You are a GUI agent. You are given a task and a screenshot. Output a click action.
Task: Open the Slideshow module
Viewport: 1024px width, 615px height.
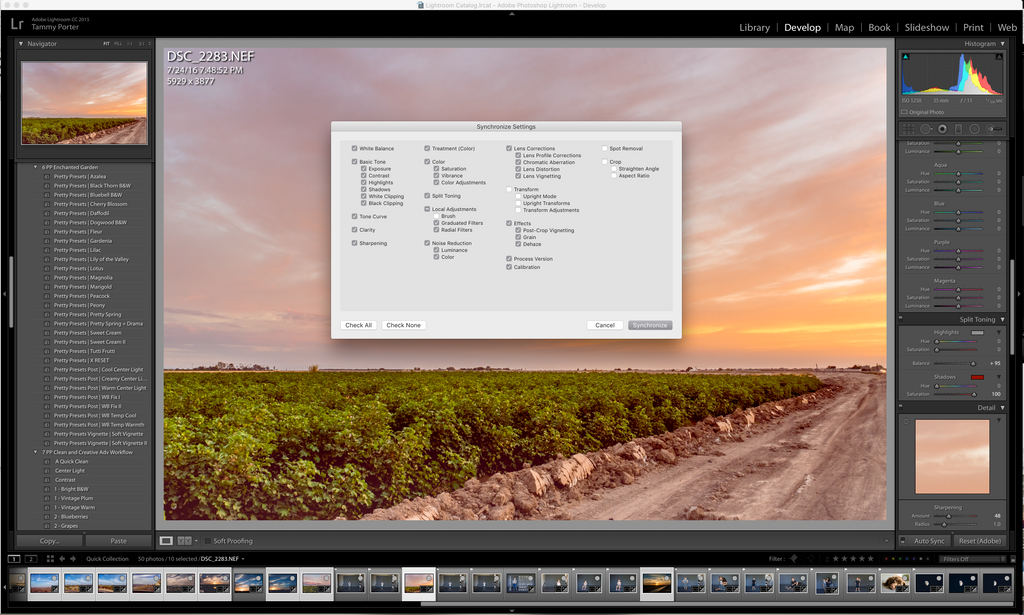[927, 27]
